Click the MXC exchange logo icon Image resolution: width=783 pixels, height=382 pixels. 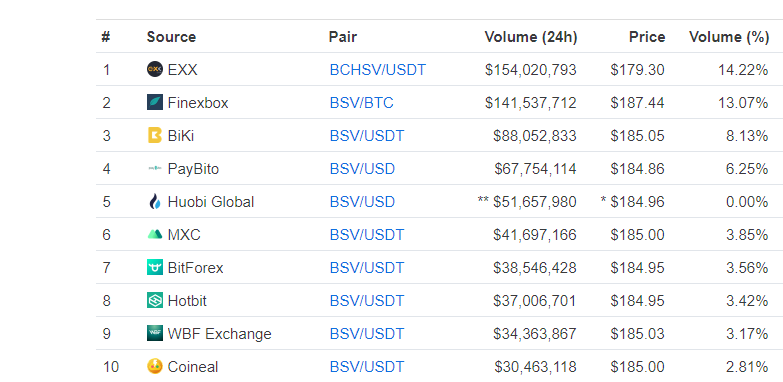155,234
